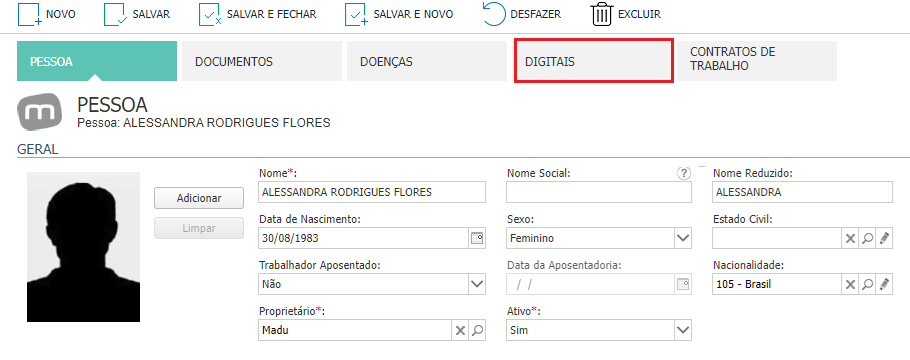Click into the Nome Reduzido field

coord(803,192)
